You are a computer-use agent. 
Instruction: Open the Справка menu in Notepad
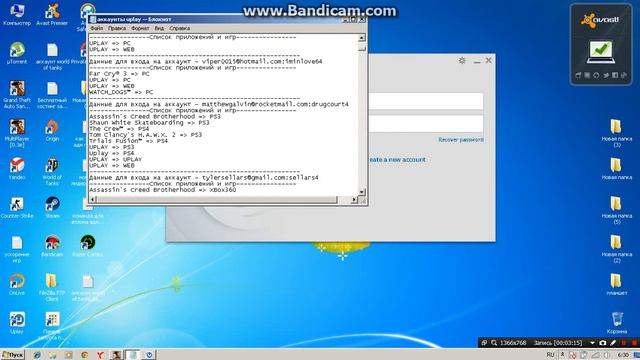pos(180,28)
